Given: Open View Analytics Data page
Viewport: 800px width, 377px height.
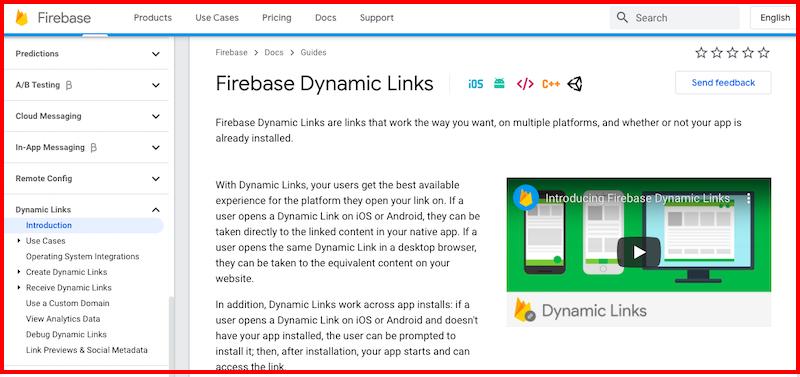Looking at the screenshot, I should 63,319.
